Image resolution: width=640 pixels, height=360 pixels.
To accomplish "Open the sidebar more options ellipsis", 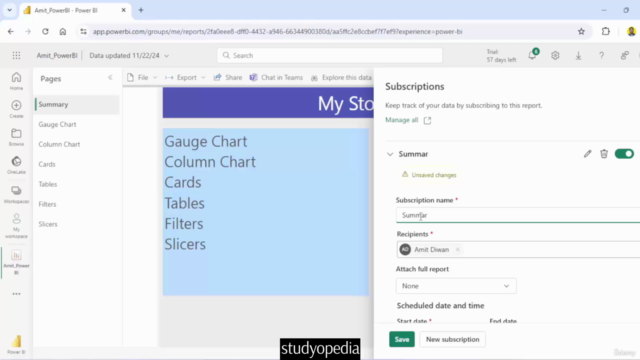I will pos(16,294).
